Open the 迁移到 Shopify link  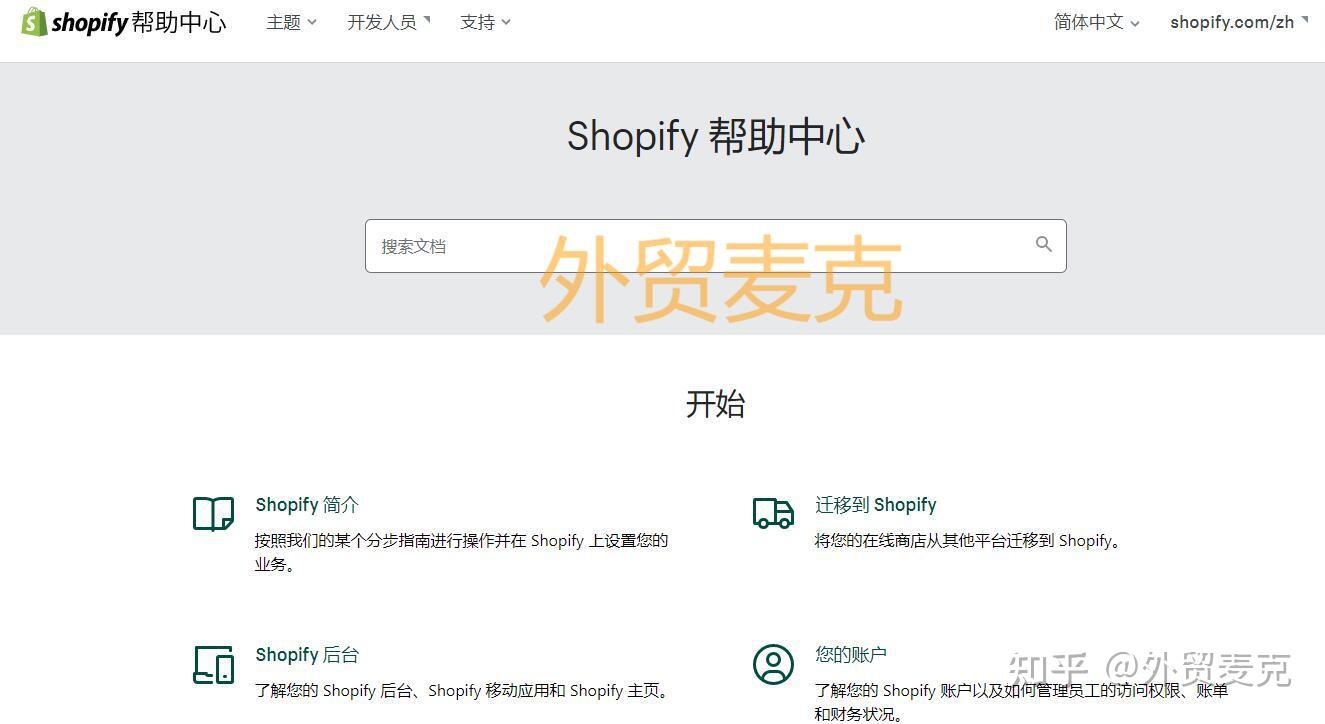click(x=875, y=505)
